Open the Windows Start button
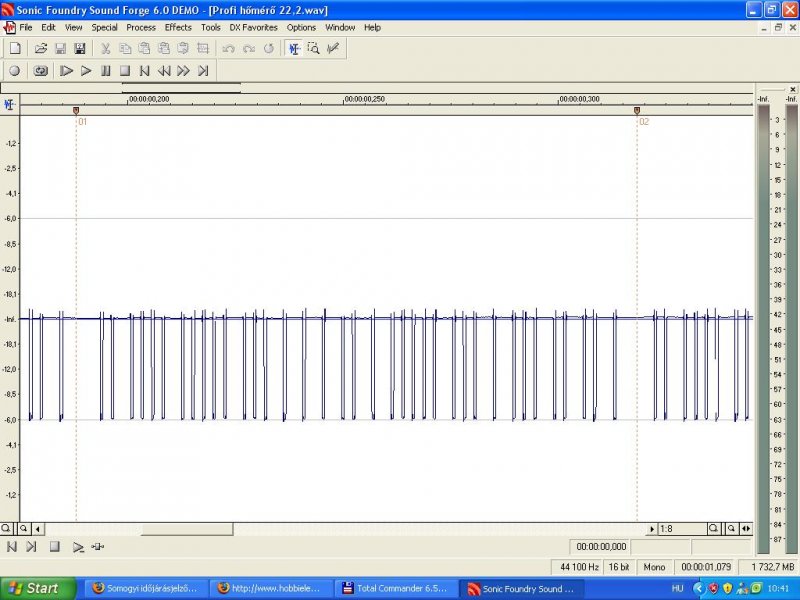The height and width of the screenshot is (600, 800). pyautogui.click(x=37, y=588)
